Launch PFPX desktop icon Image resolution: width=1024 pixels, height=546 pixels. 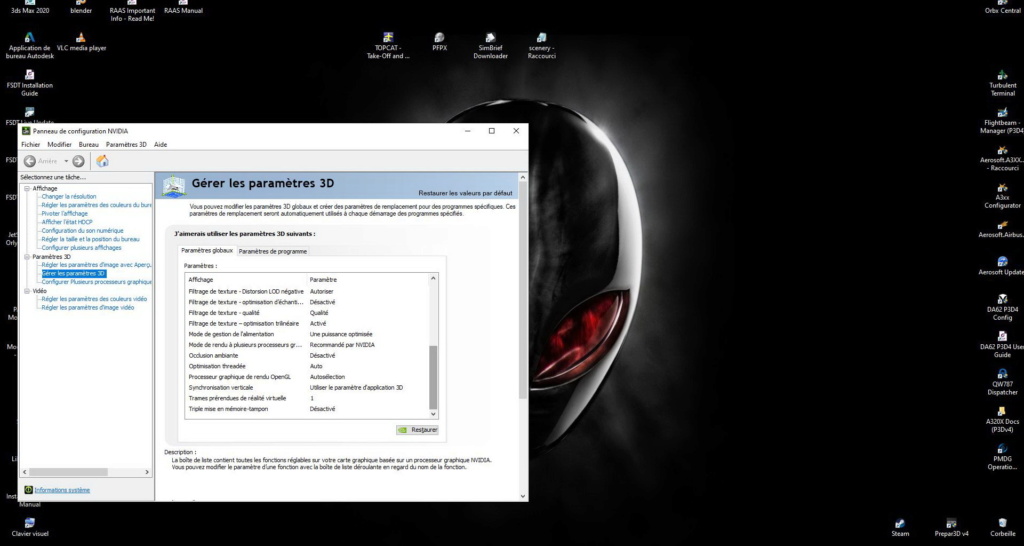click(440, 42)
